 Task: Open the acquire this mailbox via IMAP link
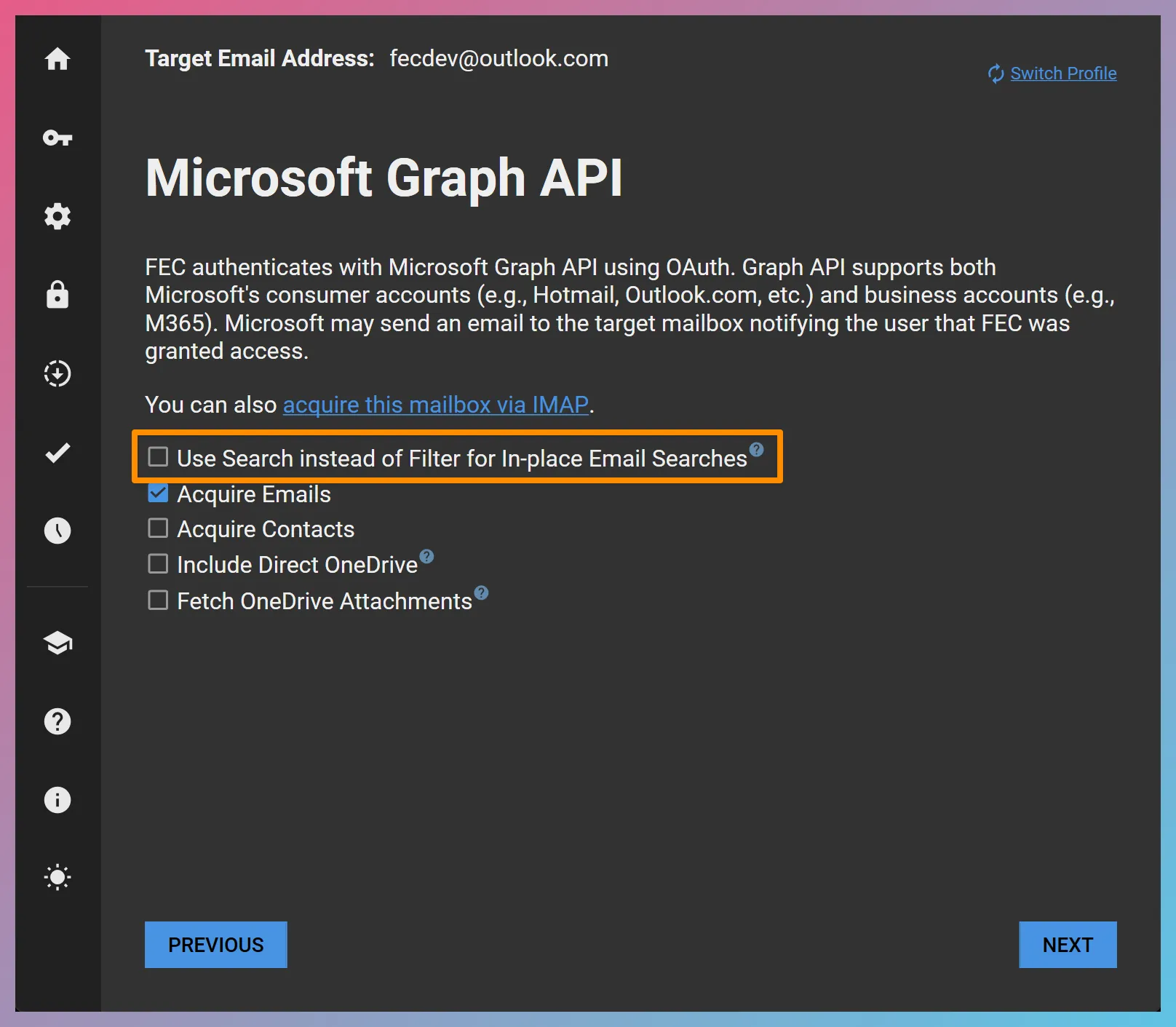tap(435, 405)
